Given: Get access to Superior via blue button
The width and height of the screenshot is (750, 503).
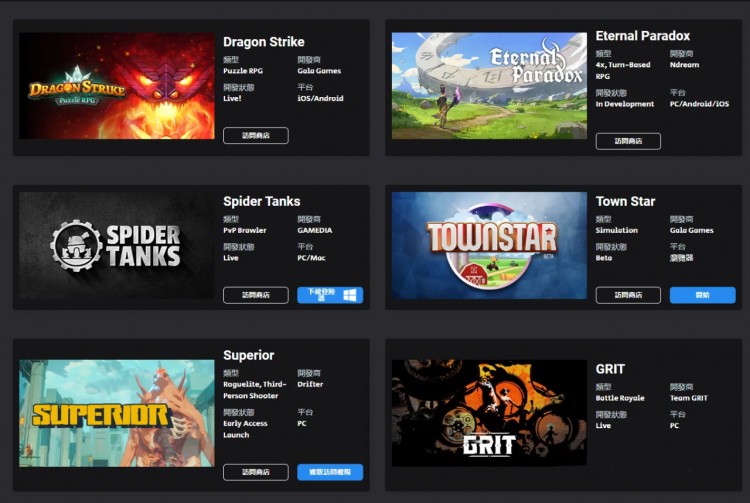Looking at the screenshot, I should click(x=330, y=472).
